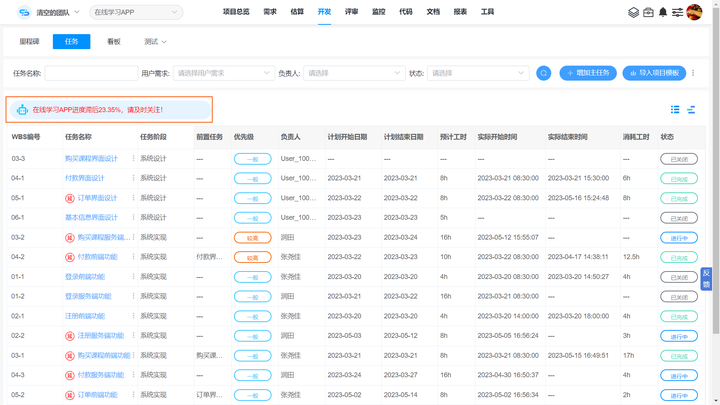The width and height of the screenshot is (720, 405).
Task: Expand the 测试 tab dropdown
Action: [x=155, y=42]
